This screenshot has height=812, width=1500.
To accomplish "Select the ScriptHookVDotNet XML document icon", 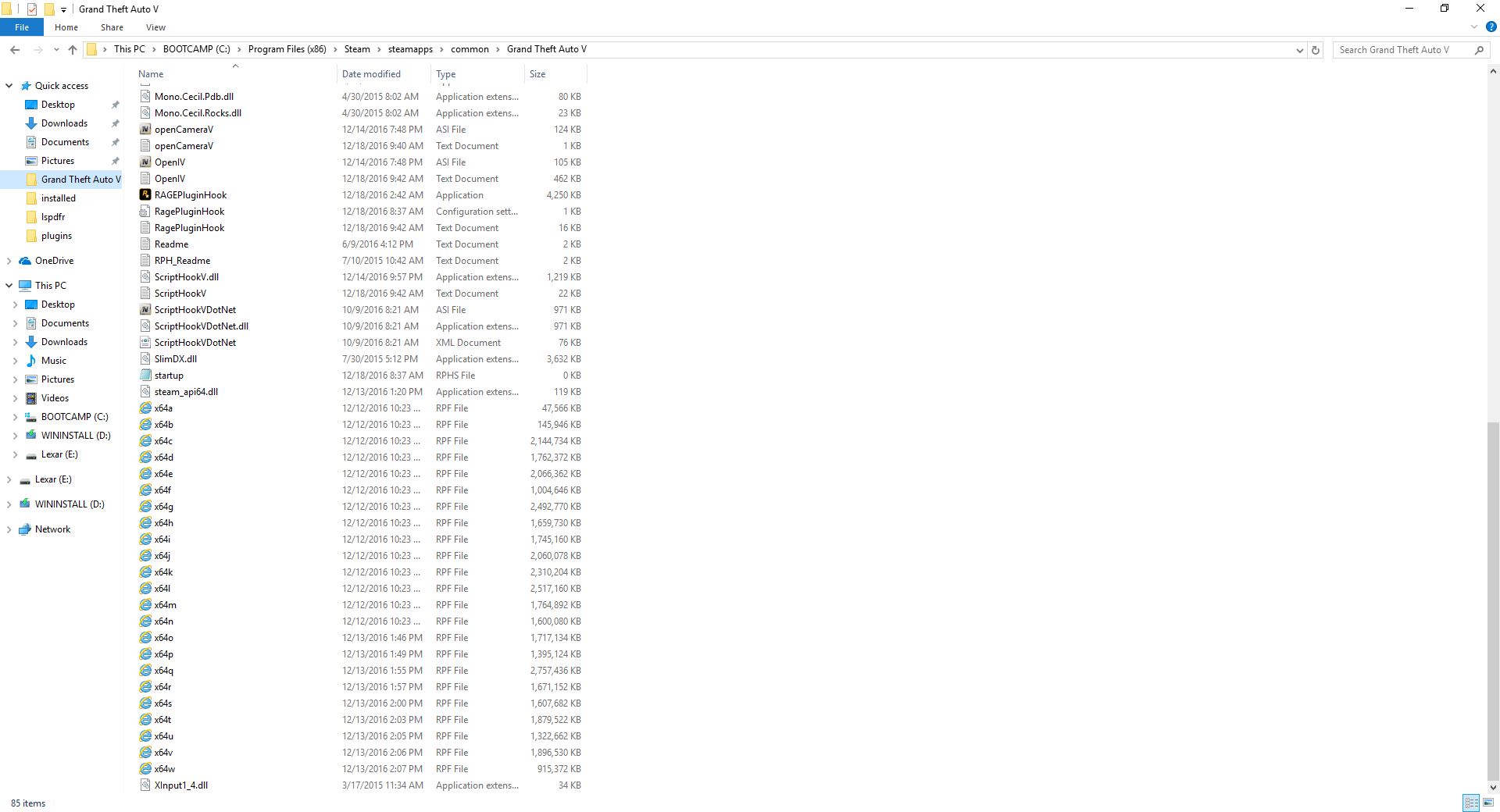I will (145, 343).
